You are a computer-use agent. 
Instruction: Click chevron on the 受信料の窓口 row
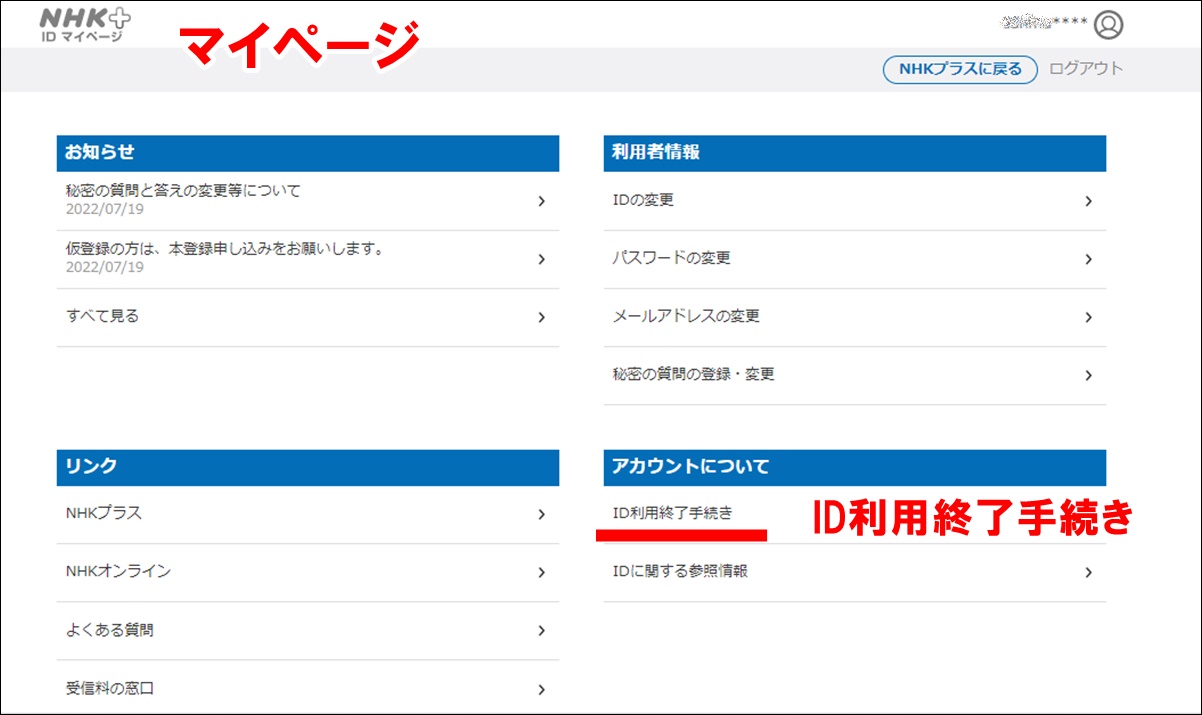[x=541, y=688]
